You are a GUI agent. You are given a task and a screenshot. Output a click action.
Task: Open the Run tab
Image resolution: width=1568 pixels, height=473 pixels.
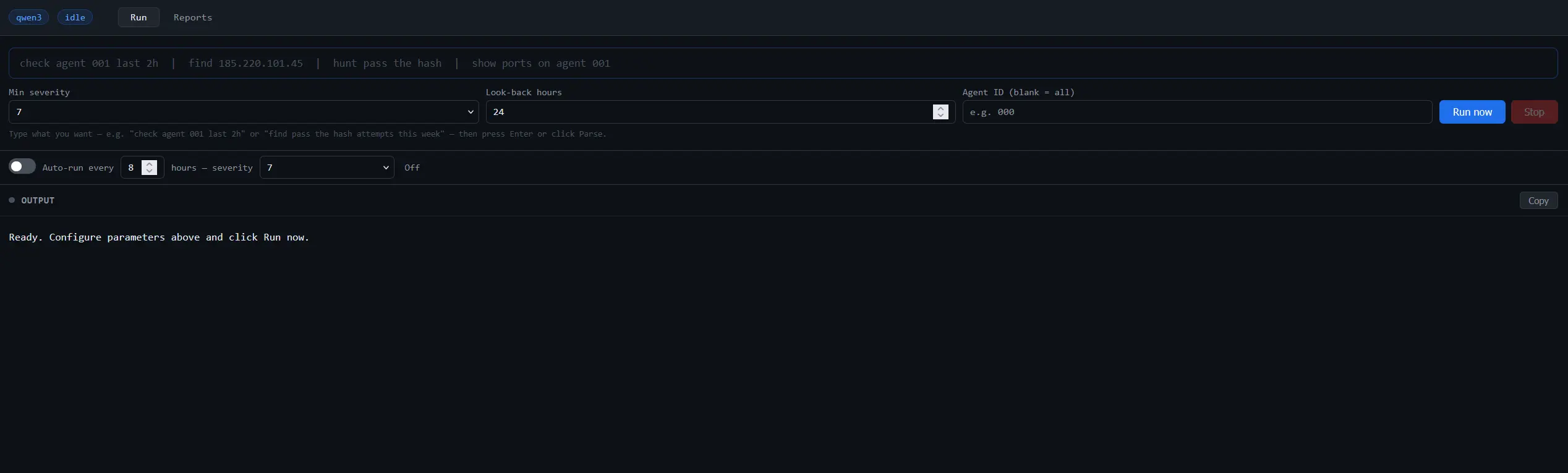pyautogui.click(x=138, y=17)
